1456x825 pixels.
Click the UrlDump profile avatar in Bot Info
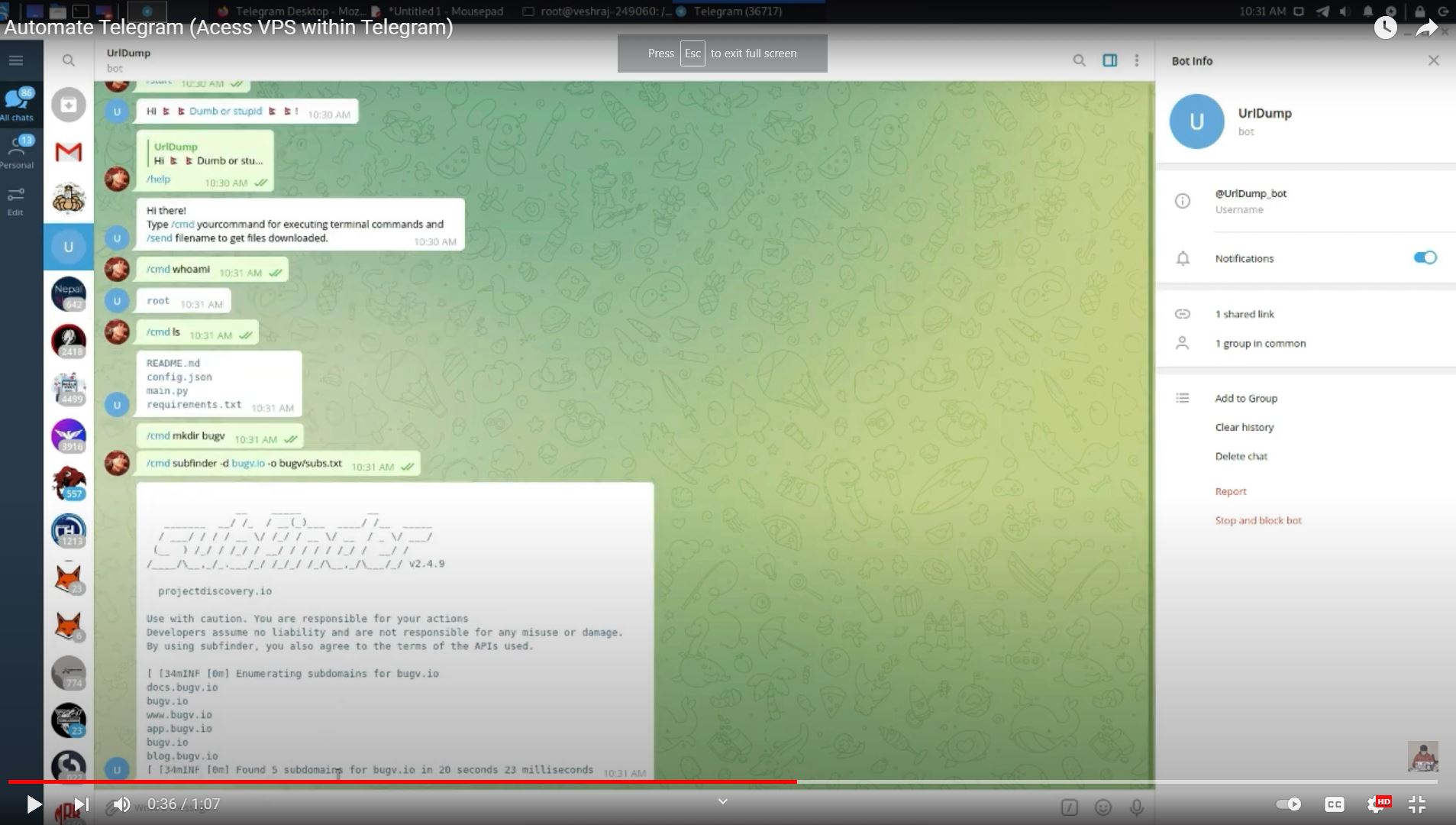tap(1196, 121)
